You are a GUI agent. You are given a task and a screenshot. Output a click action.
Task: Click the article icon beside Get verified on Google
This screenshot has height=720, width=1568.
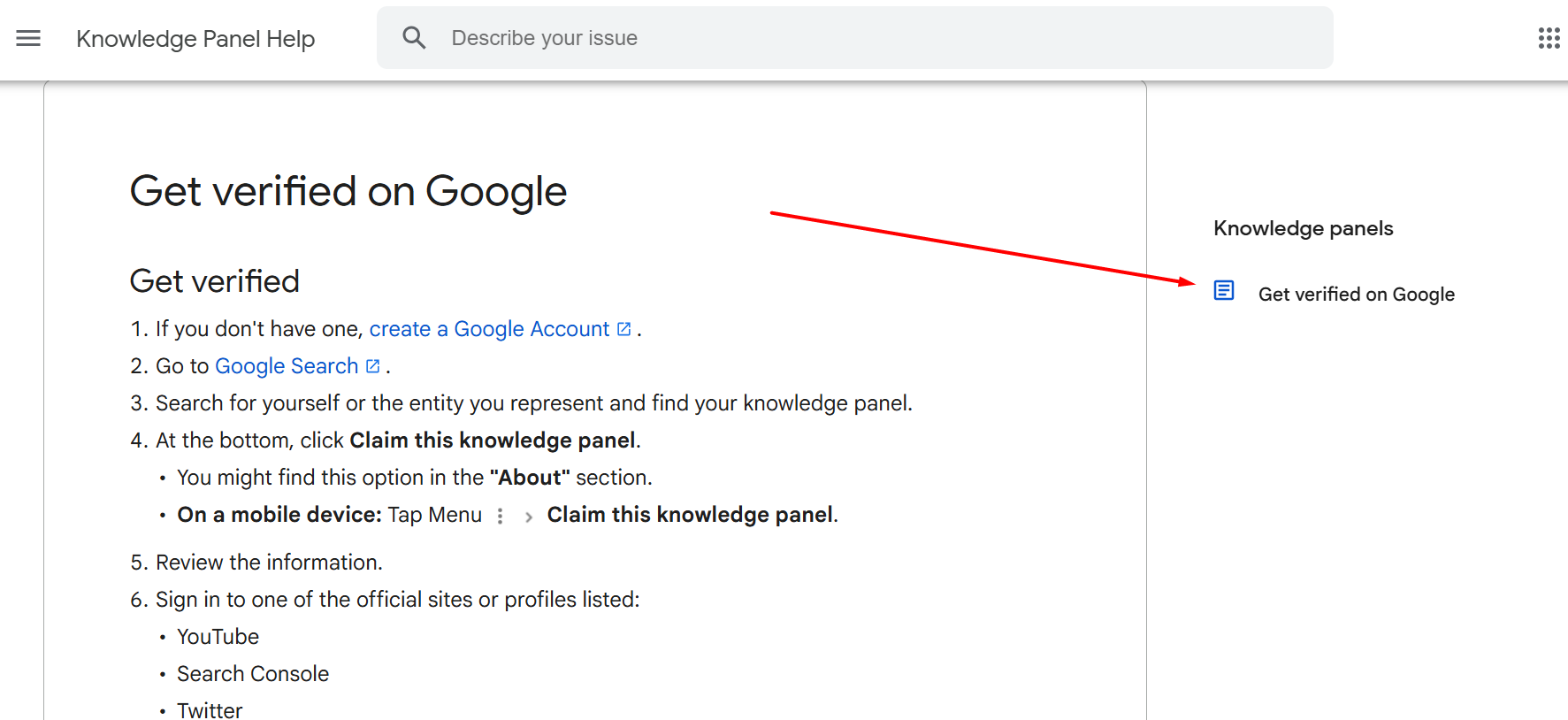(x=1223, y=290)
